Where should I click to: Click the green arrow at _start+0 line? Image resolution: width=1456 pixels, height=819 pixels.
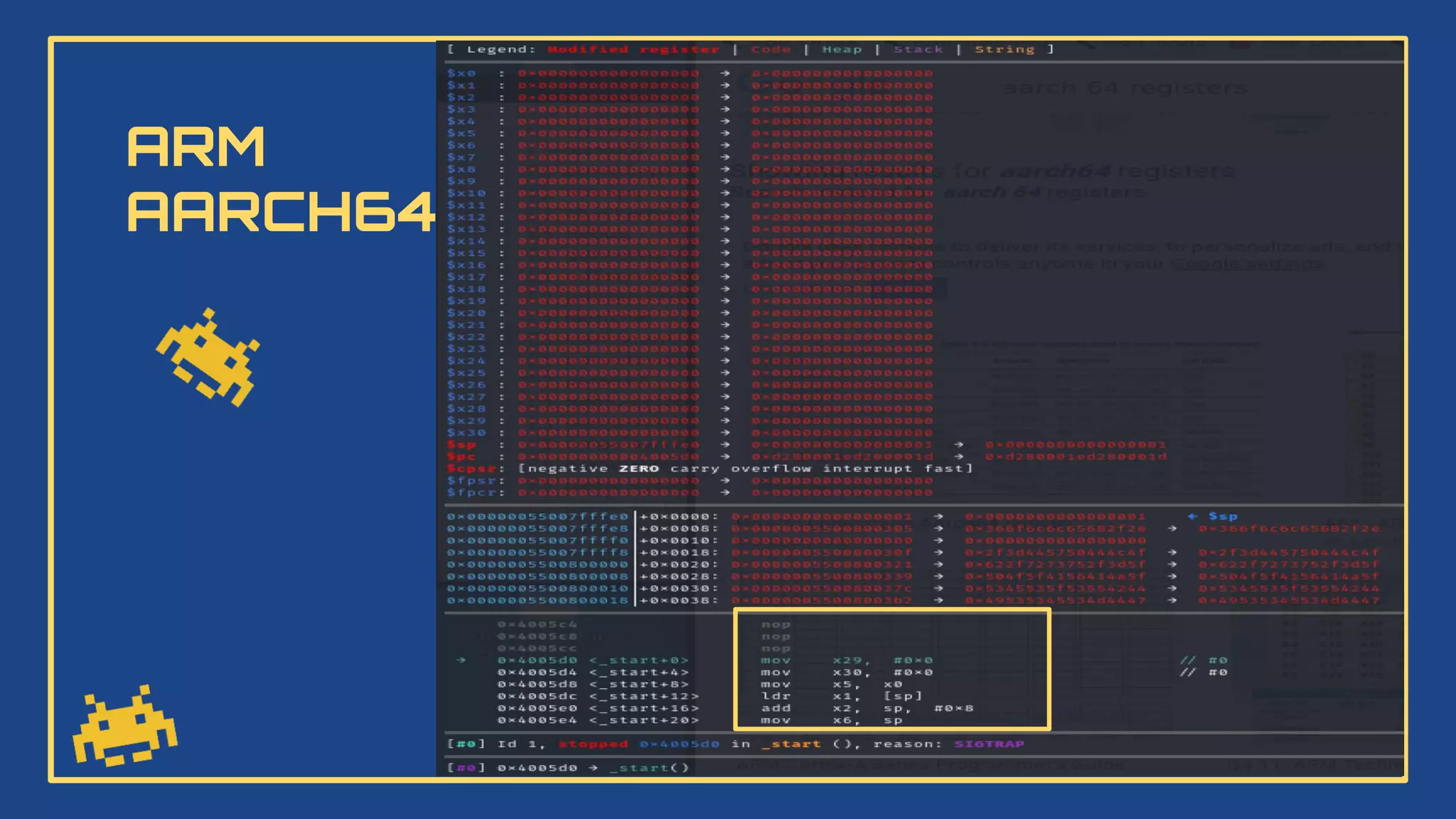click(461, 660)
